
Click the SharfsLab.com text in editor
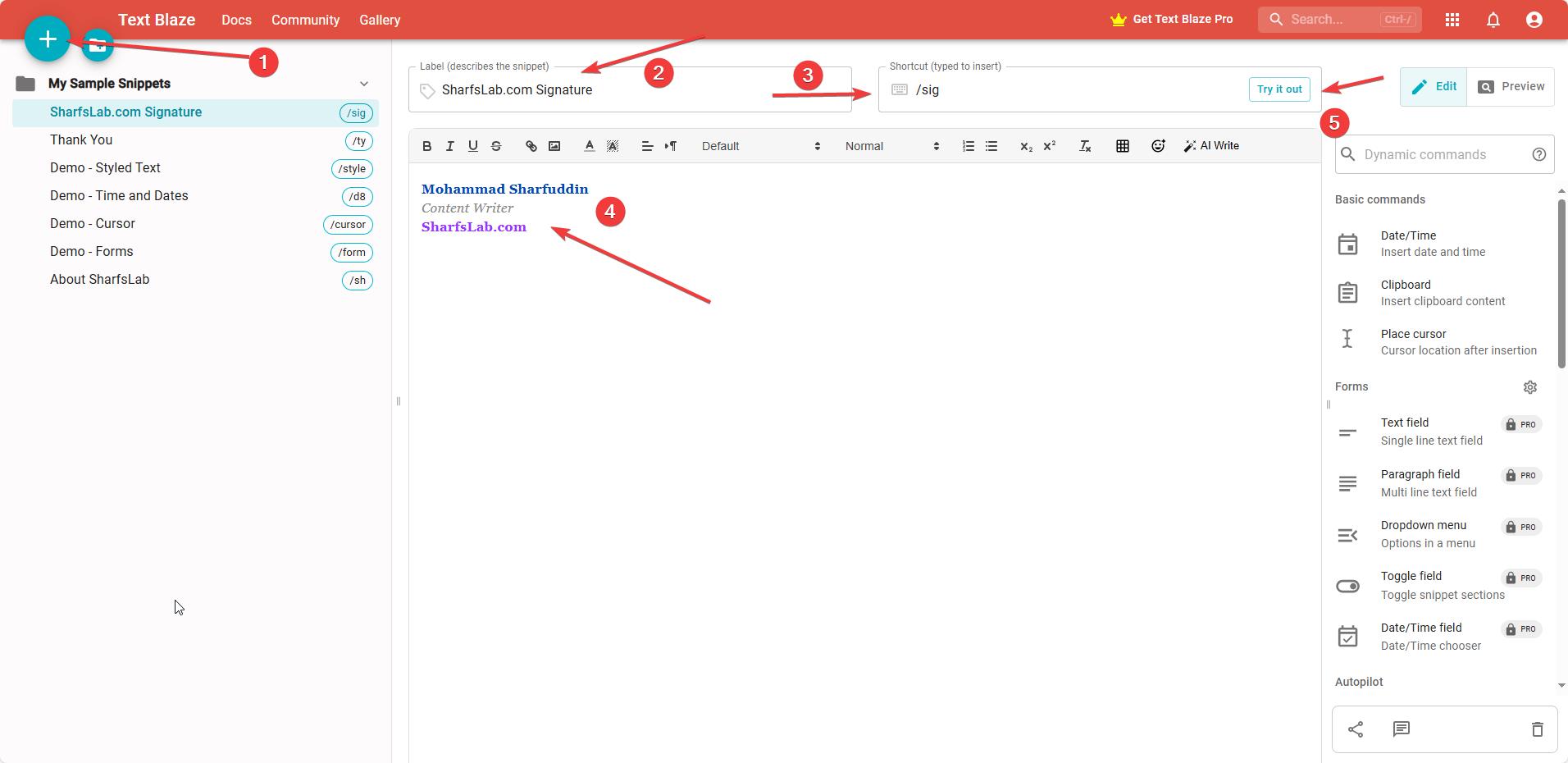pyautogui.click(x=474, y=227)
